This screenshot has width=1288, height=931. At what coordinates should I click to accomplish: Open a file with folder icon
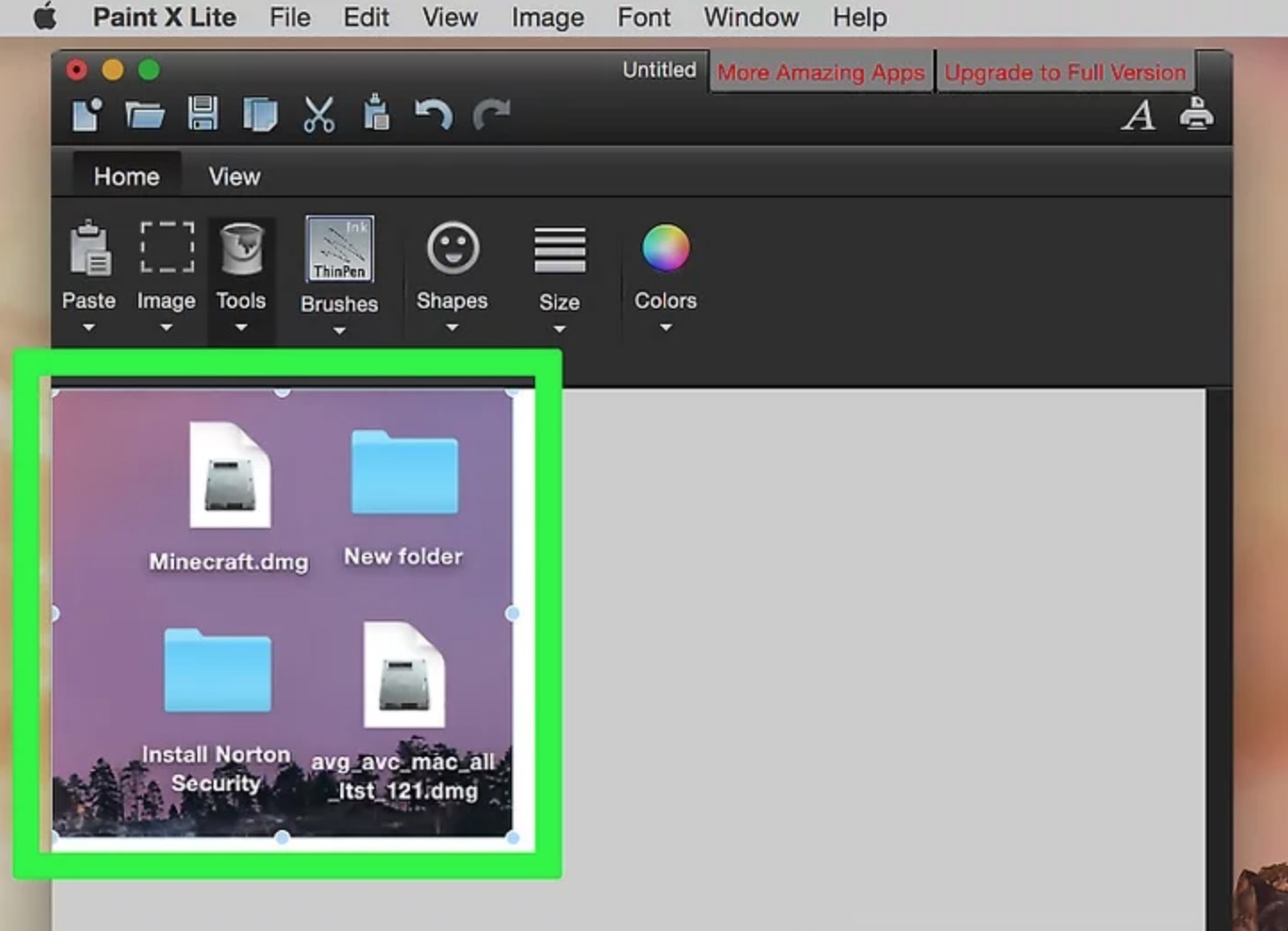[x=145, y=115]
